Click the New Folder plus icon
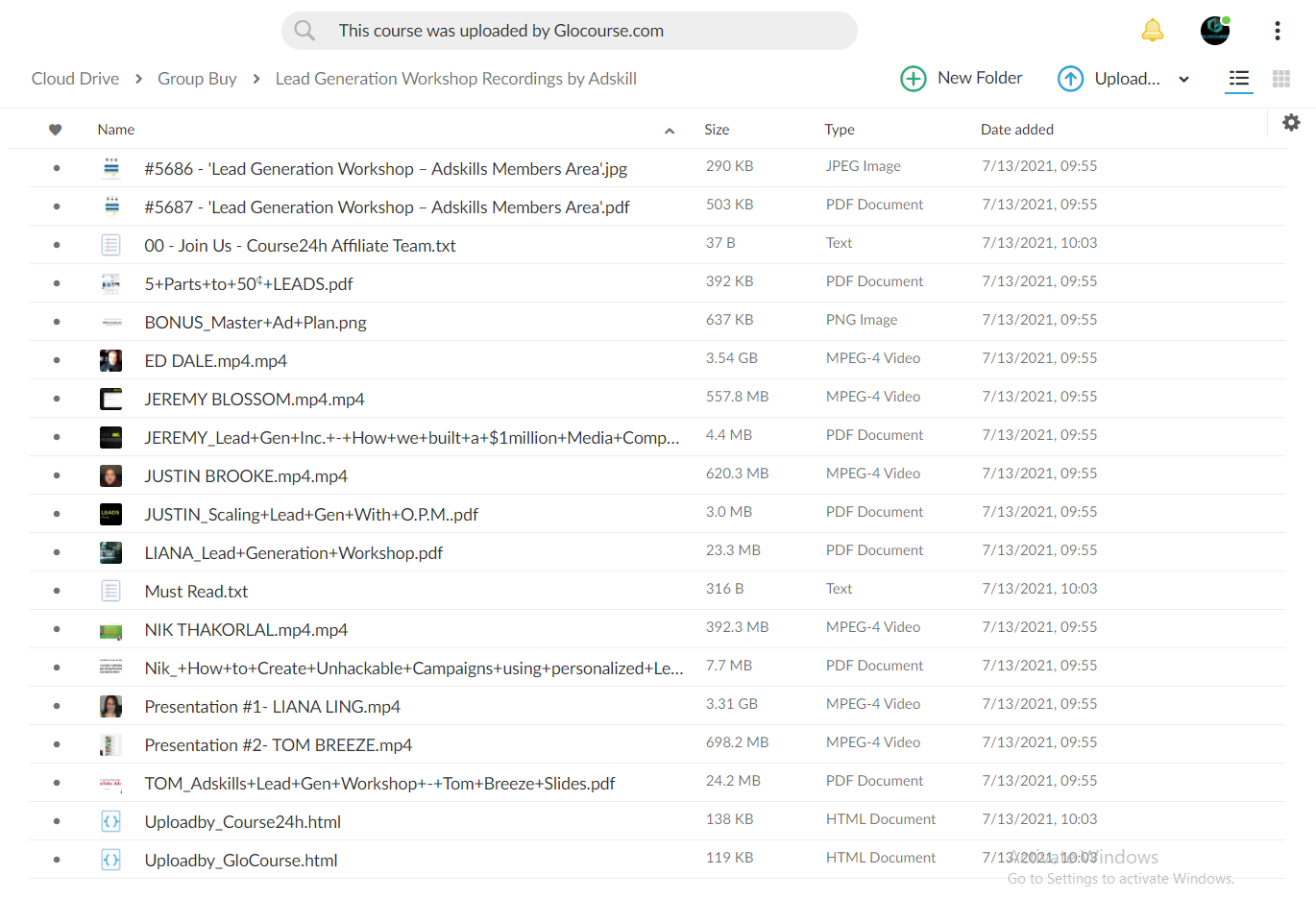 pos(914,79)
